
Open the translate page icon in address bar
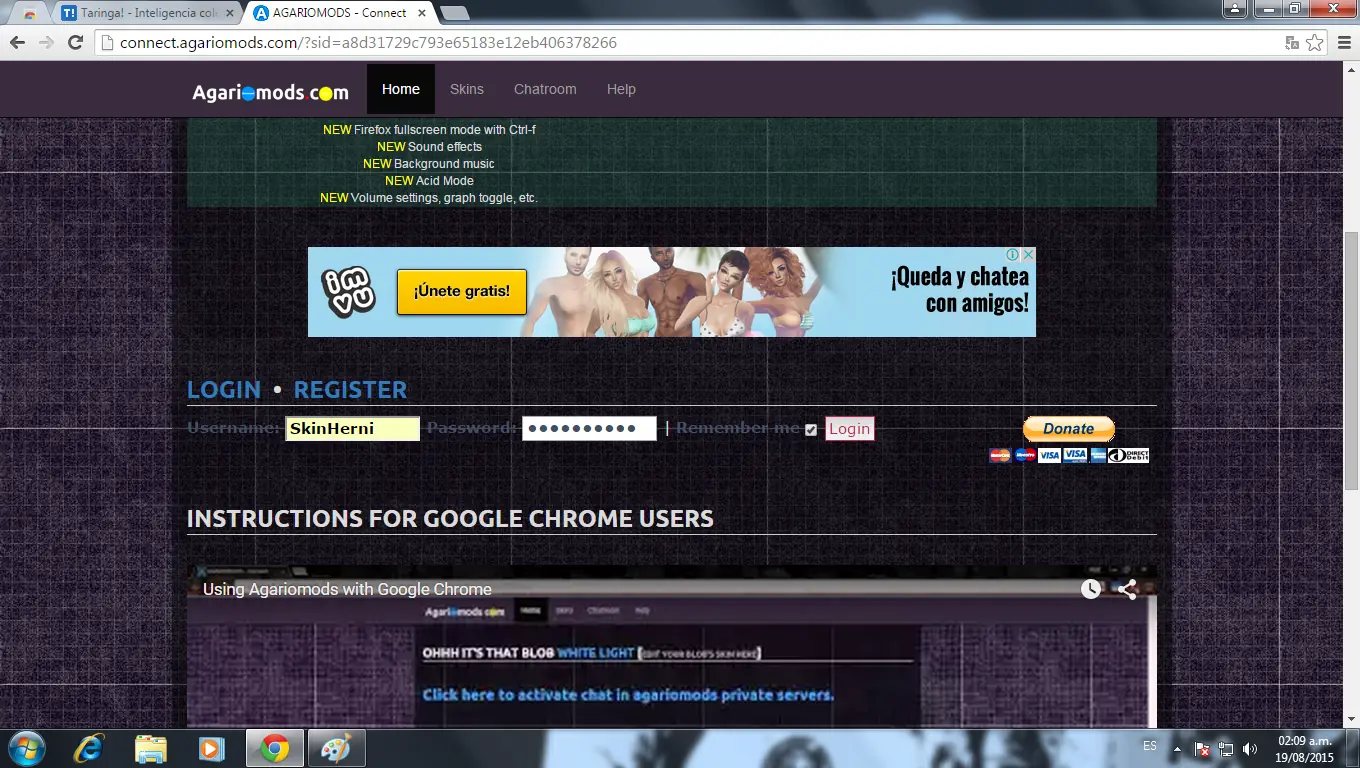[x=1292, y=43]
